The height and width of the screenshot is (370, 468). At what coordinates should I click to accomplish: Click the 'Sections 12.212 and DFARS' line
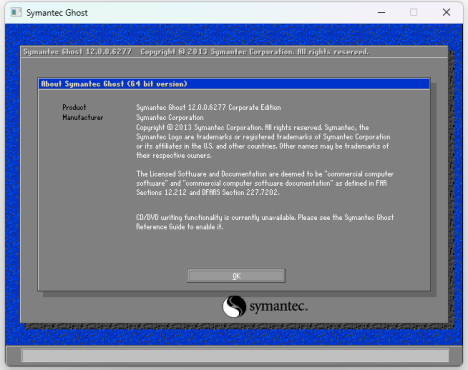point(207,192)
